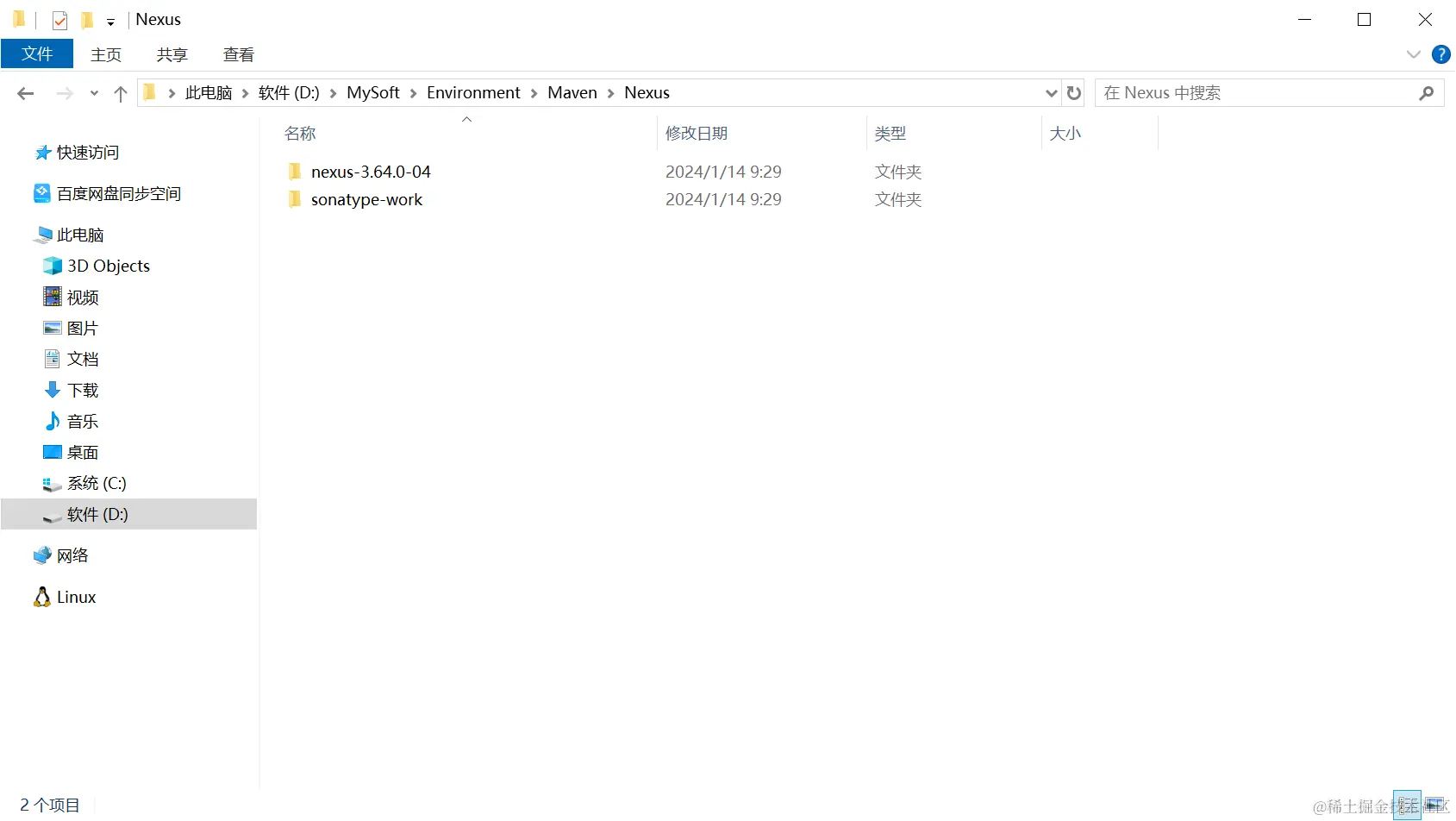
Task: Open 3D Objects in navigation pane
Action: pos(109,266)
